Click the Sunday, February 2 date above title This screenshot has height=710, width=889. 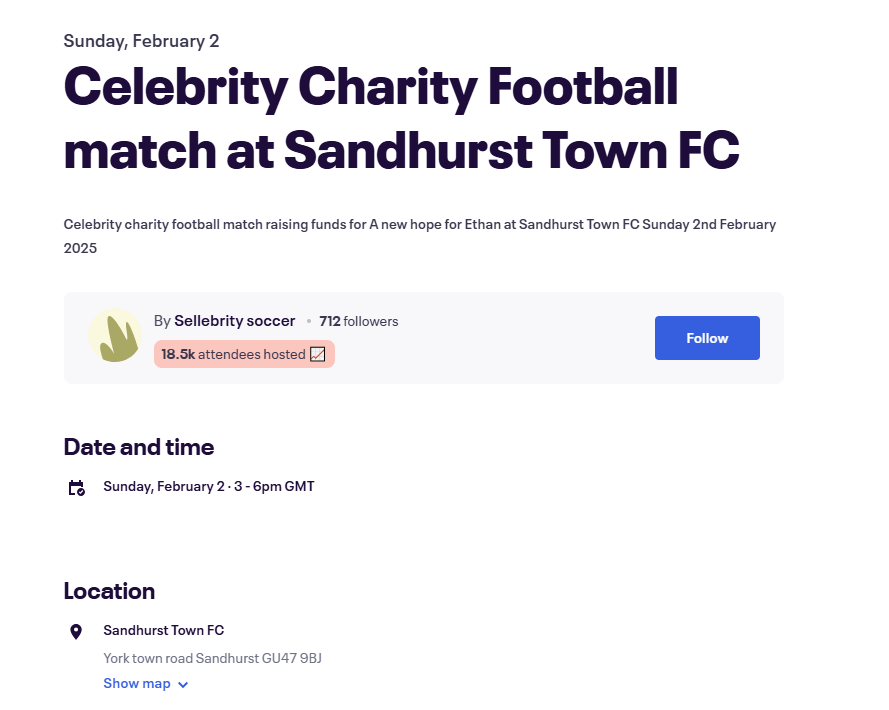141,41
